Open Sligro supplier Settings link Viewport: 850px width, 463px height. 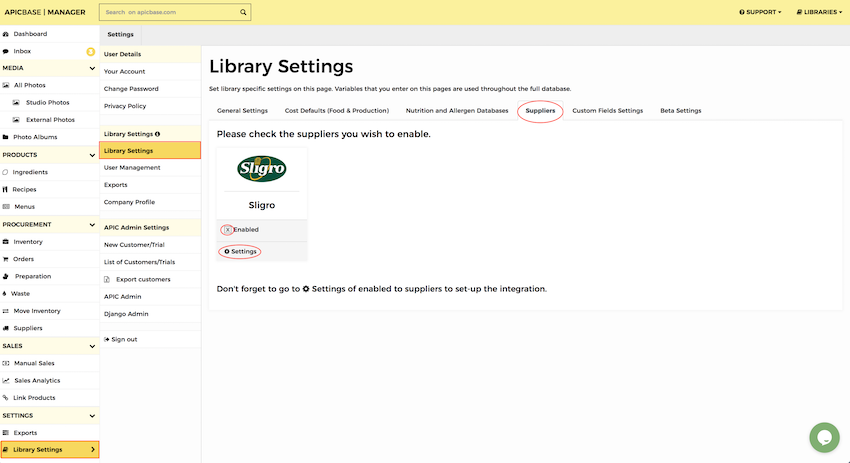[240, 252]
